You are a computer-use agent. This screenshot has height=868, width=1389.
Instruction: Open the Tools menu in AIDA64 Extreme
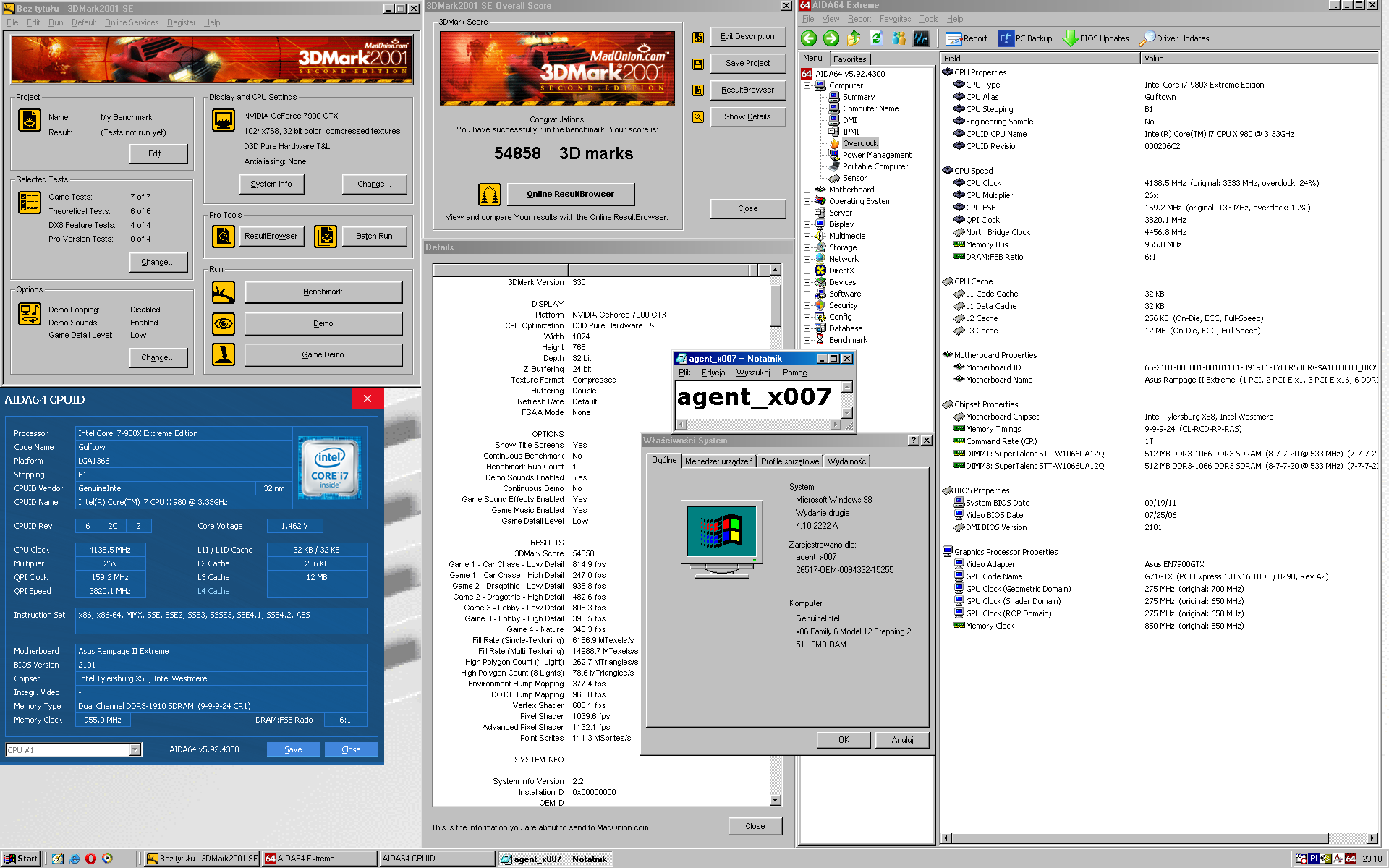click(929, 19)
